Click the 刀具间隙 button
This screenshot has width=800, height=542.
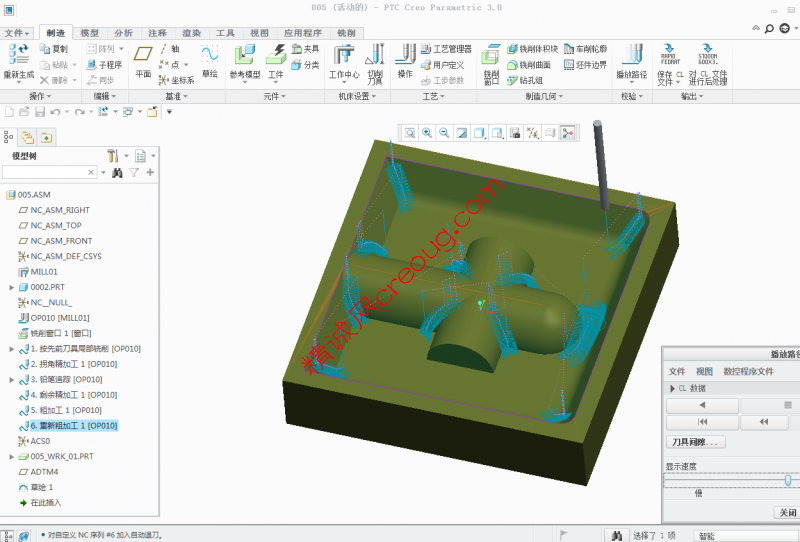pyautogui.click(x=695, y=442)
